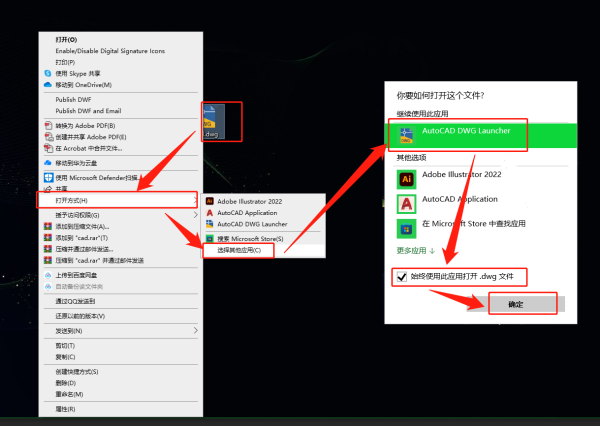This screenshot has height=426, width=600.
Task: Expand the 授予访问权限(G) submenu arrow
Action: 196,215
